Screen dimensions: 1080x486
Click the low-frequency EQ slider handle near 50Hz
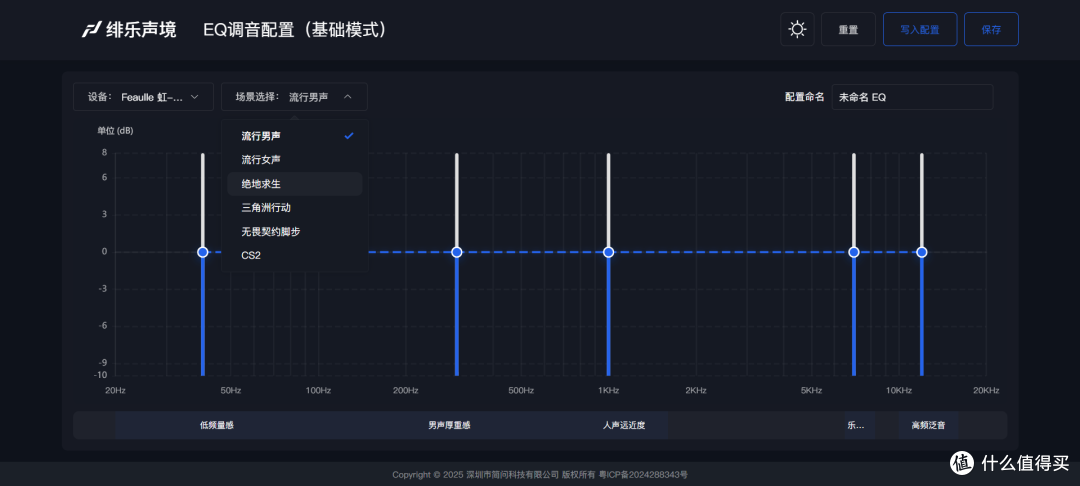click(x=202, y=252)
